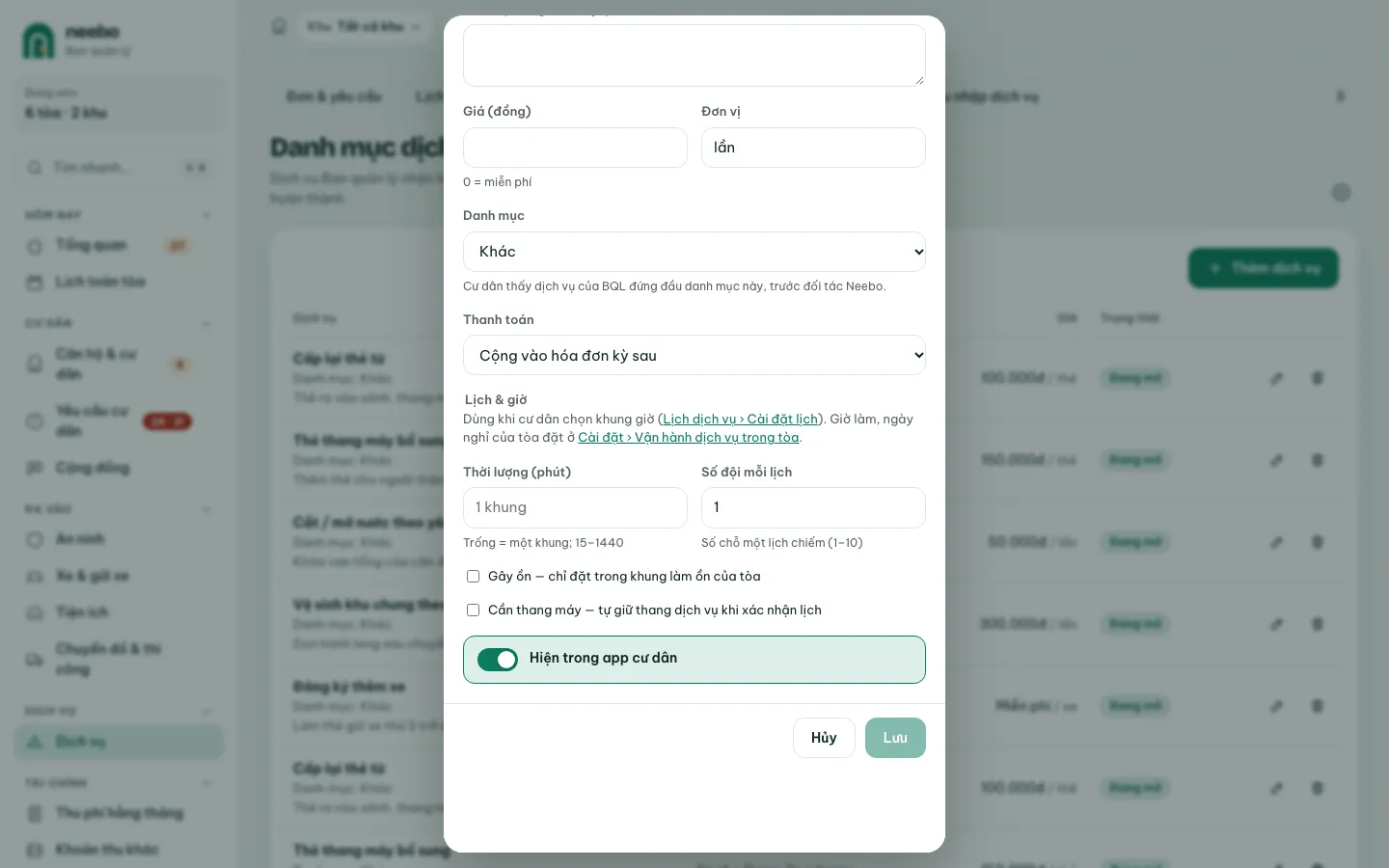Click the Thời lượng (phút) input

coord(575,507)
